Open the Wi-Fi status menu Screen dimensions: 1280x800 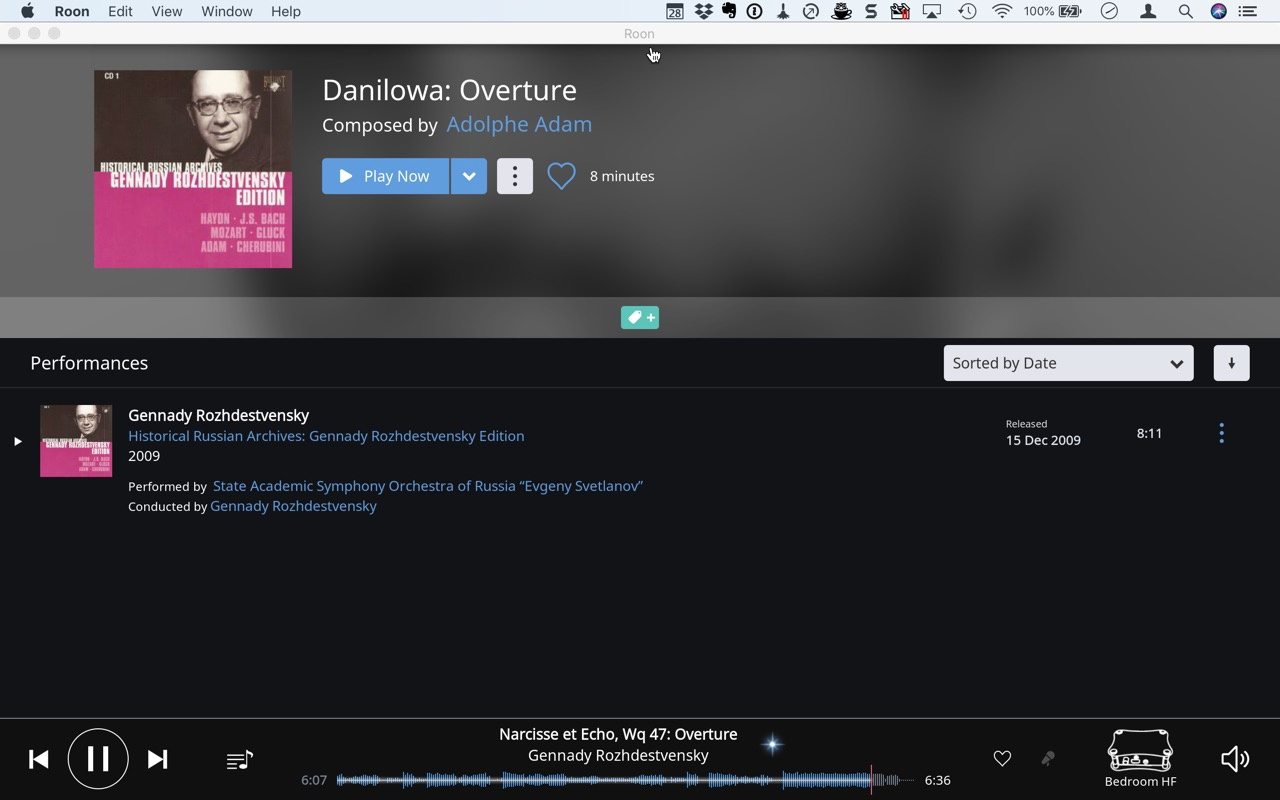pyautogui.click(x=1002, y=11)
